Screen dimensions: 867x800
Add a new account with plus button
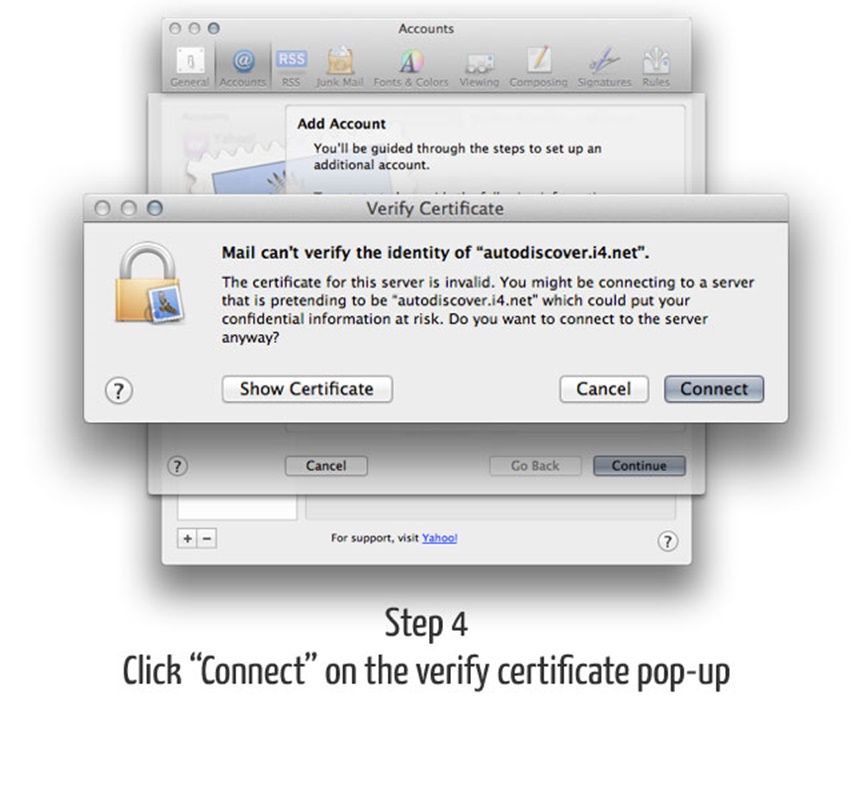click(187, 538)
